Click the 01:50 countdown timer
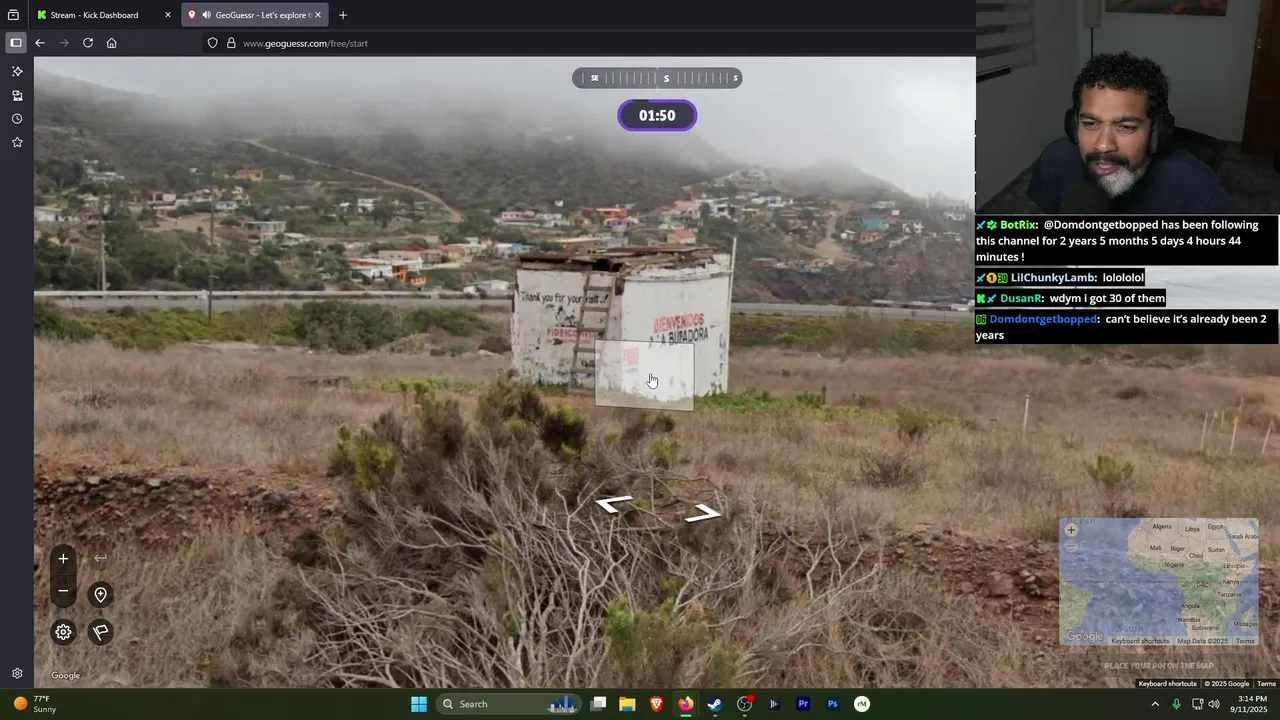This screenshot has width=1280, height=720. [657, 115]
